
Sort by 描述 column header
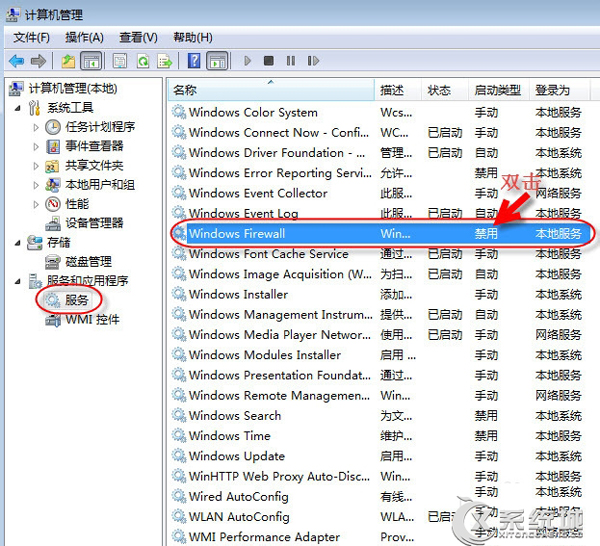point(398,90)
